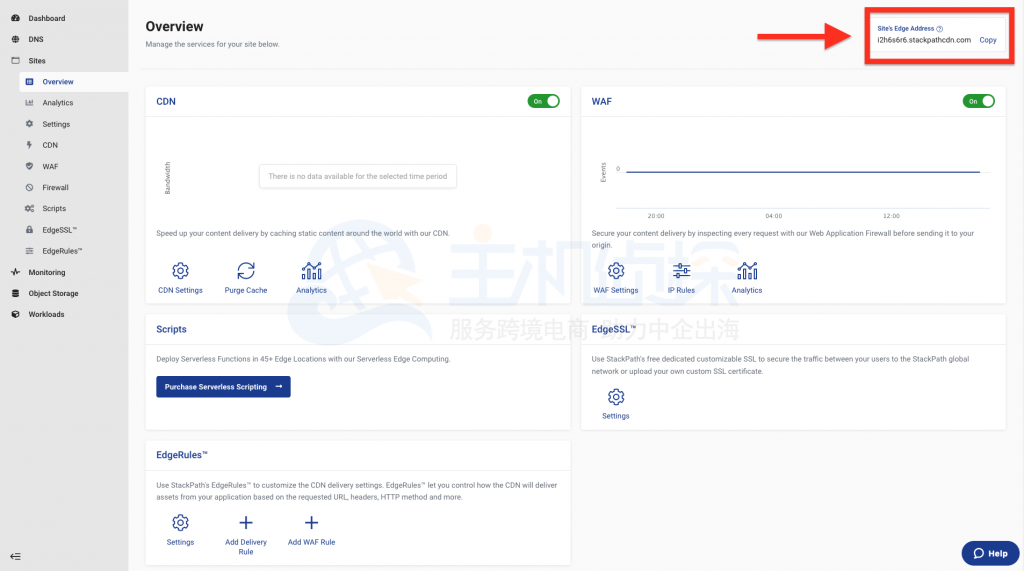
Task: Click the WAF events line chart
Action: pyautogui.click(x=803, y=172)
